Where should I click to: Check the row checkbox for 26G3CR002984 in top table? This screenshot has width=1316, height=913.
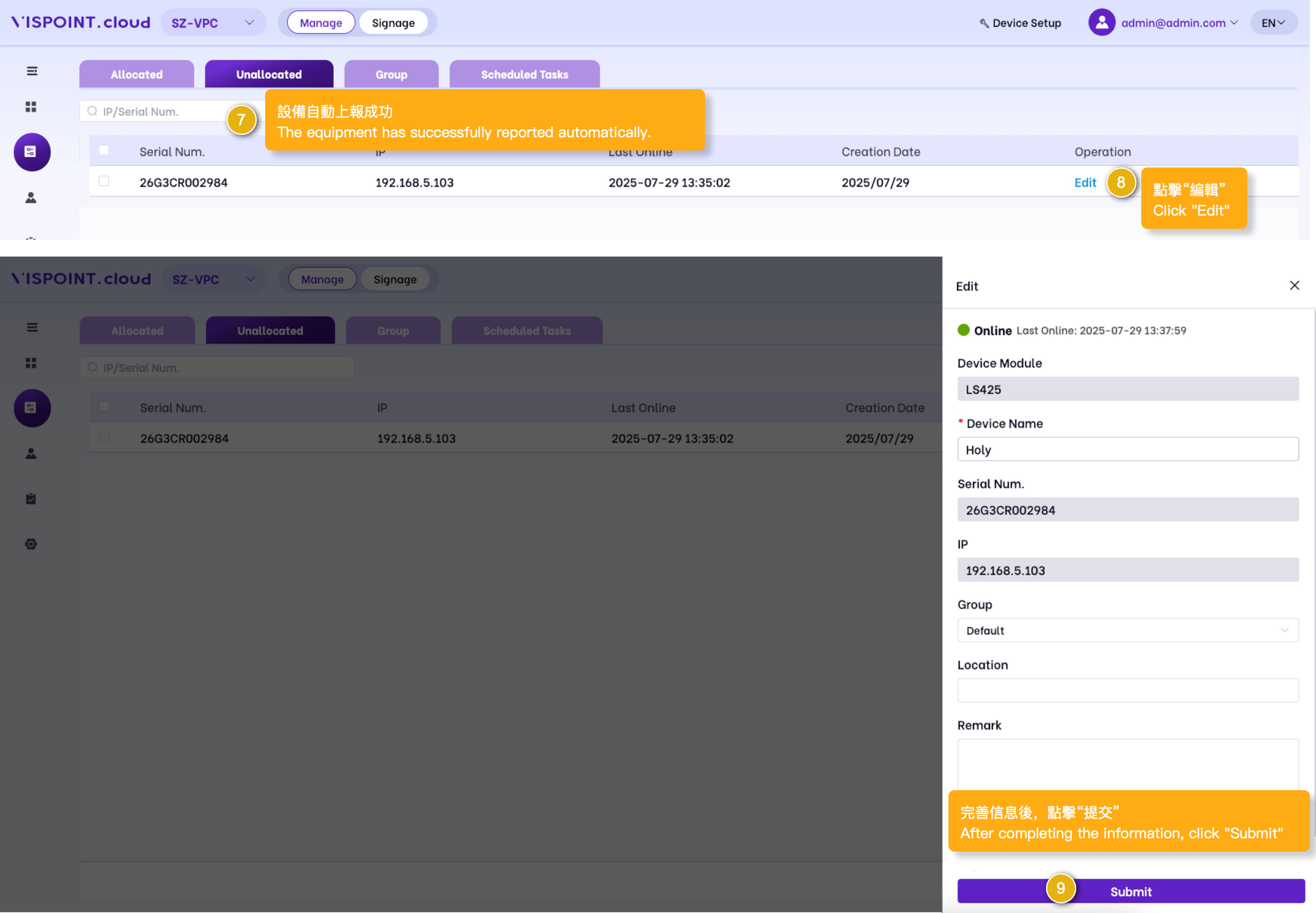click(x=104, y=181)
